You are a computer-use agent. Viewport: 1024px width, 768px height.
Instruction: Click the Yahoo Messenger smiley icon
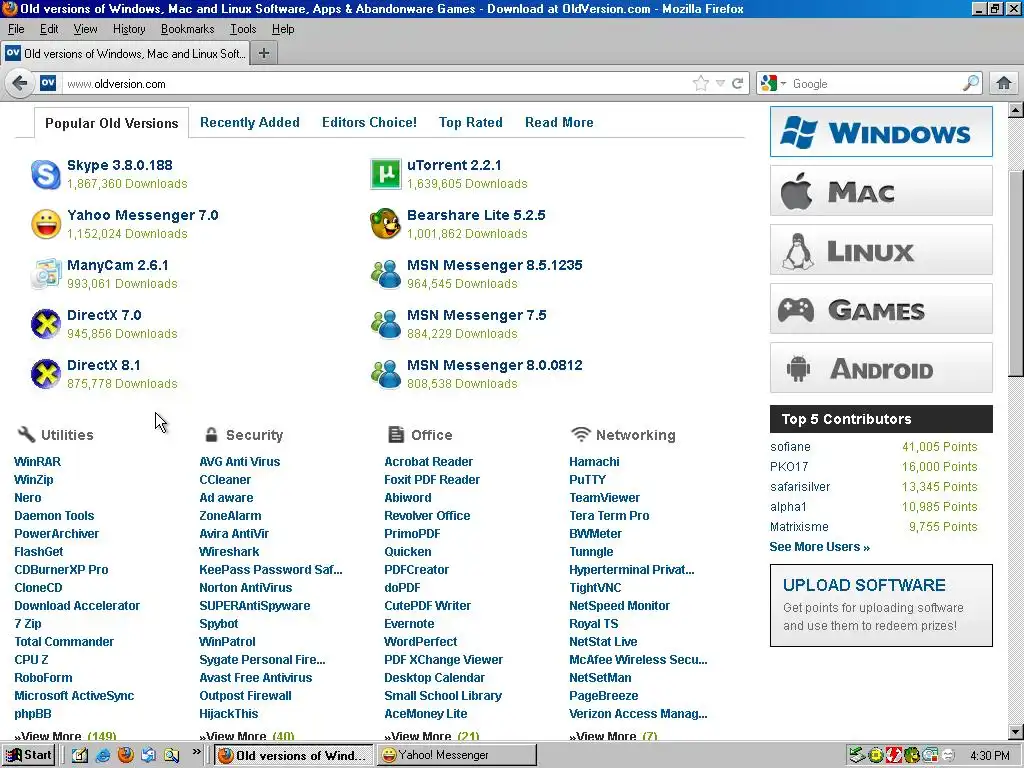point(46,225)
